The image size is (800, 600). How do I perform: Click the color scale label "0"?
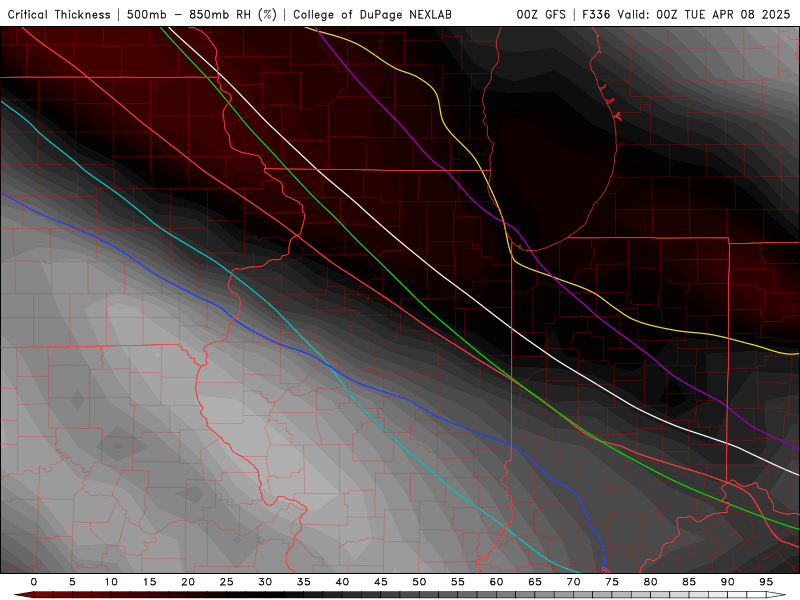(x=34, y=582)
